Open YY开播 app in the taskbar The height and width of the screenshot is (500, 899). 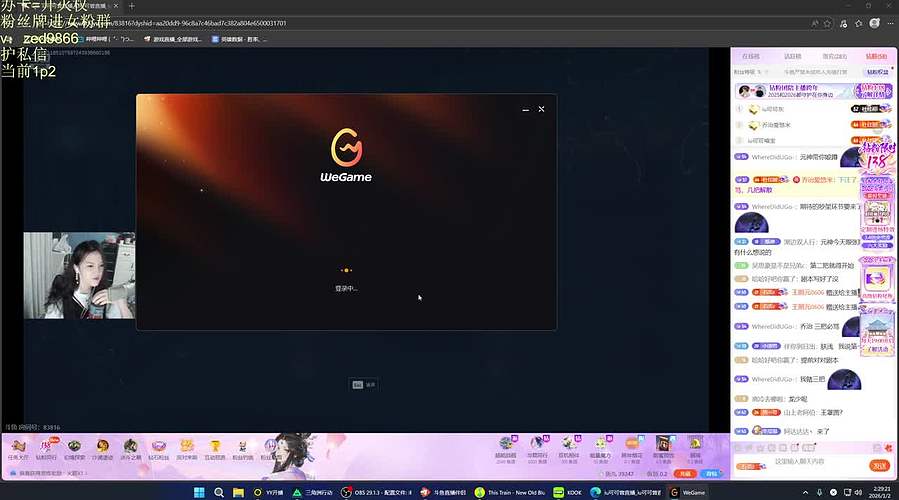coord(265,492)
